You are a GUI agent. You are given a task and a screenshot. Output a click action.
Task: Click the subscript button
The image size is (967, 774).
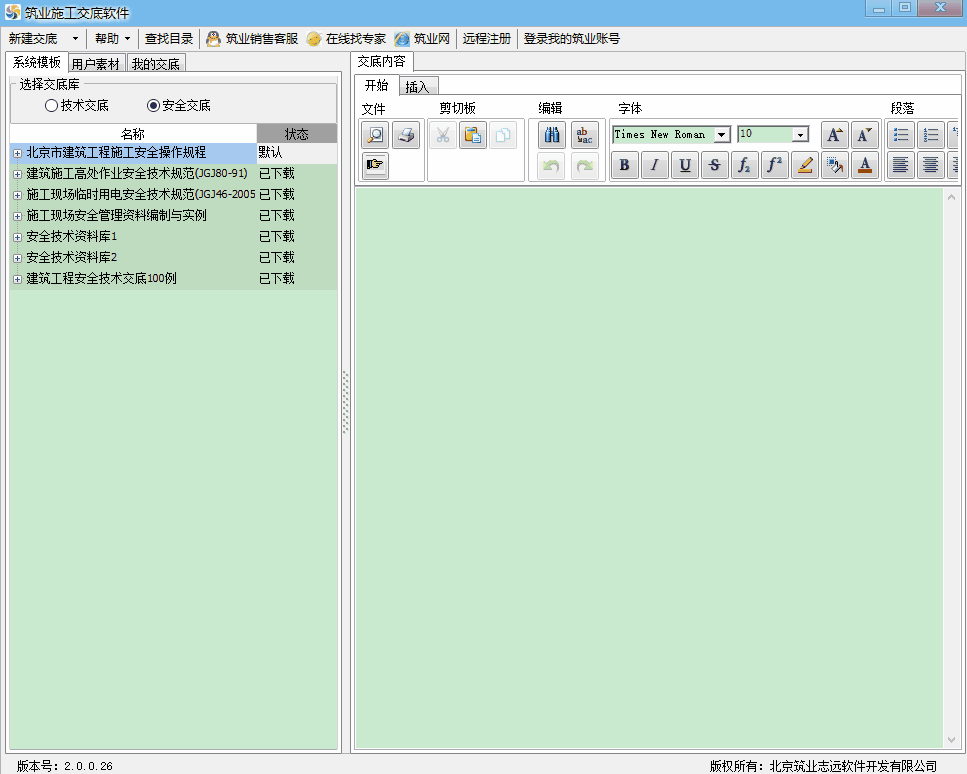click(745, 166)
